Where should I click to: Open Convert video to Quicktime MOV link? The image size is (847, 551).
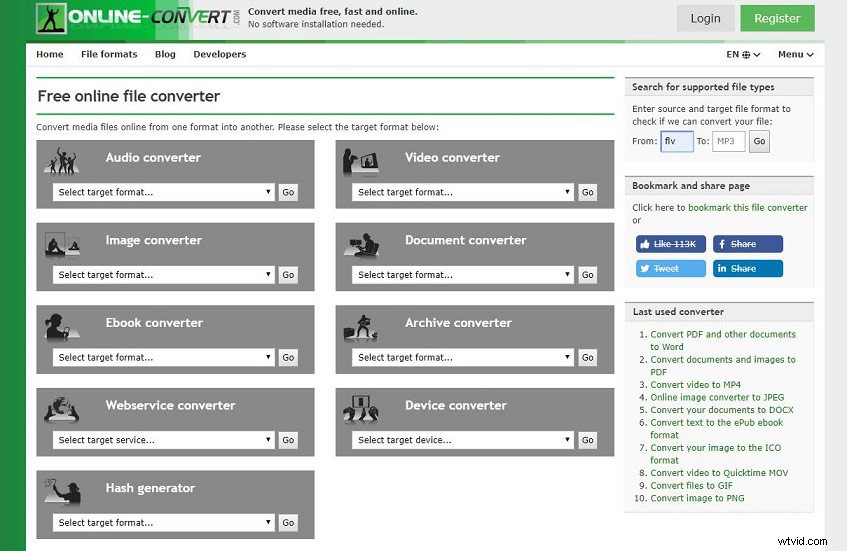(x=719, y=473)
